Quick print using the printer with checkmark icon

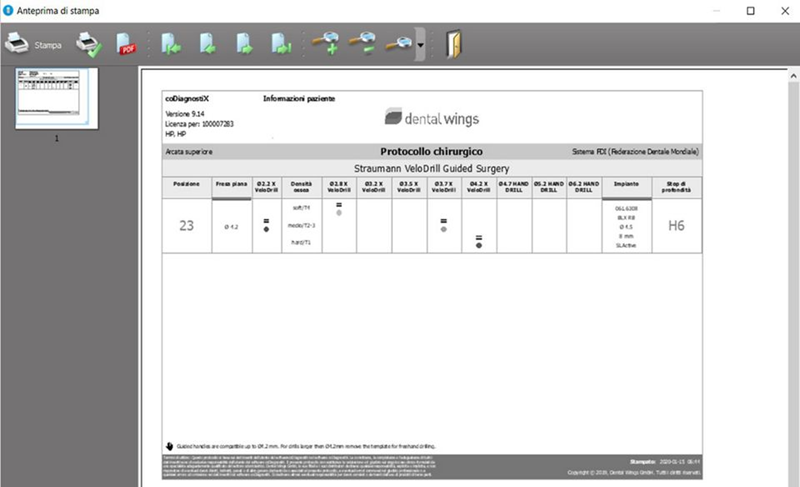pos(89,45)
